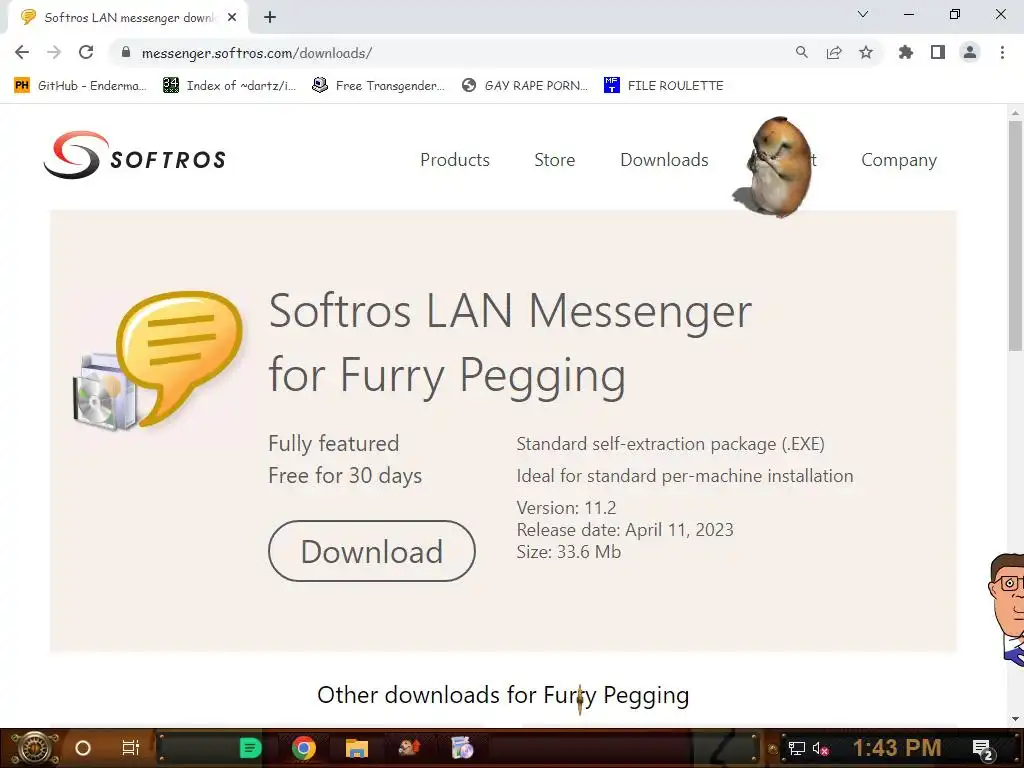This screenshot has height=768, width=1024.
Task: Bookmark this page with the star icon
Action: (866, 52)
